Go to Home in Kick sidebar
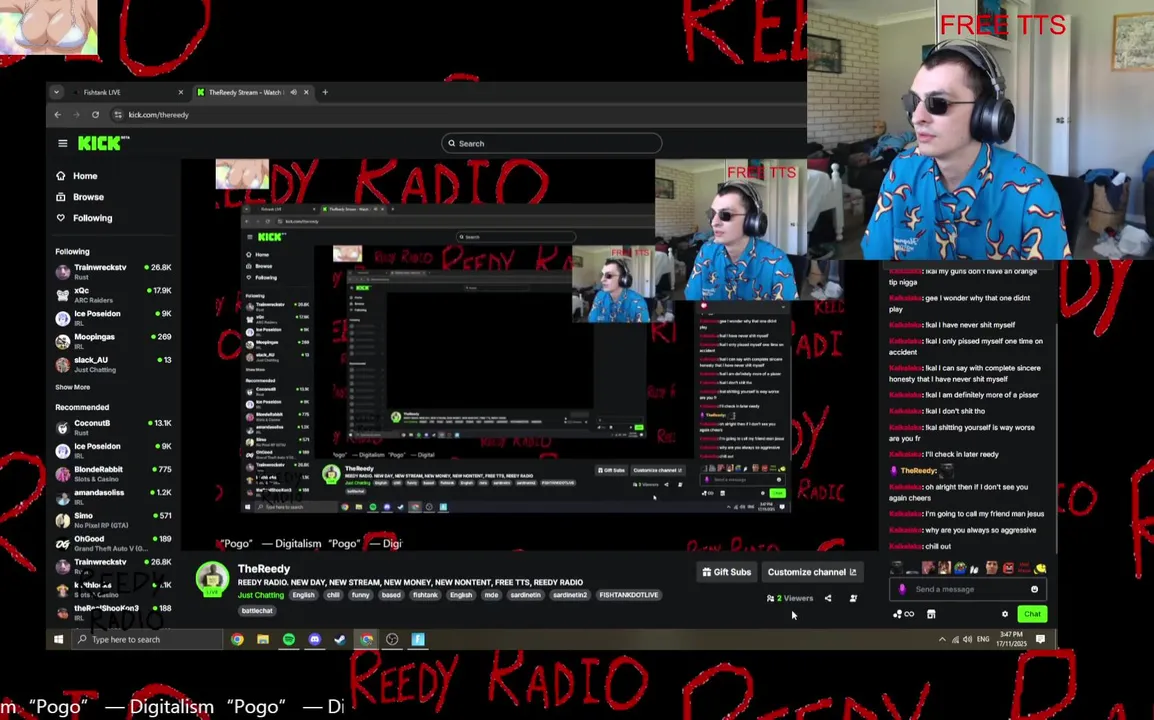Image resolution: width=1154 pixels, height=720 pixels. pyautogui.click(x=77, y=176)
